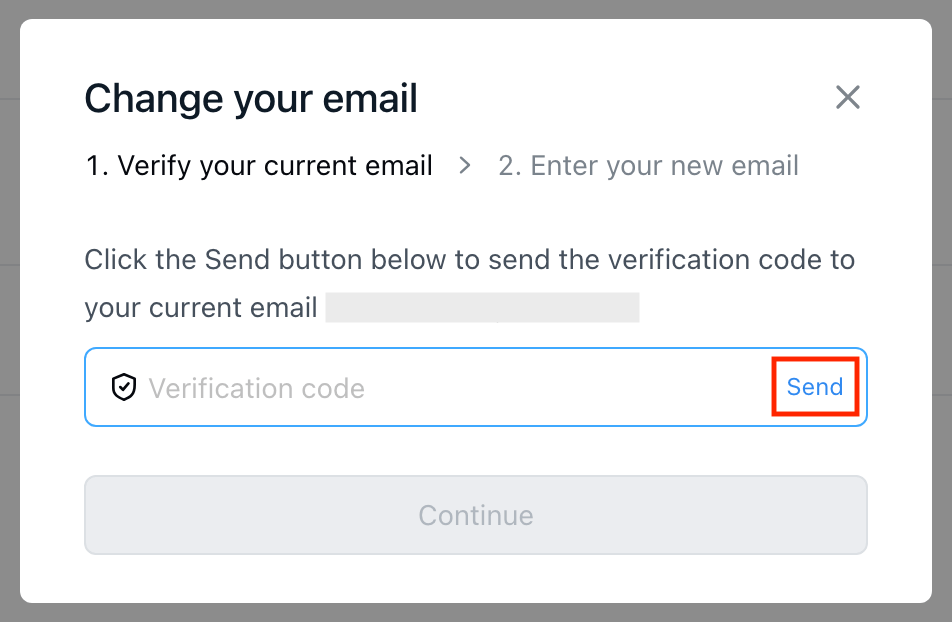952x622 pixels.
Task: Close the Change your email dialog
Action: [847, 98]
